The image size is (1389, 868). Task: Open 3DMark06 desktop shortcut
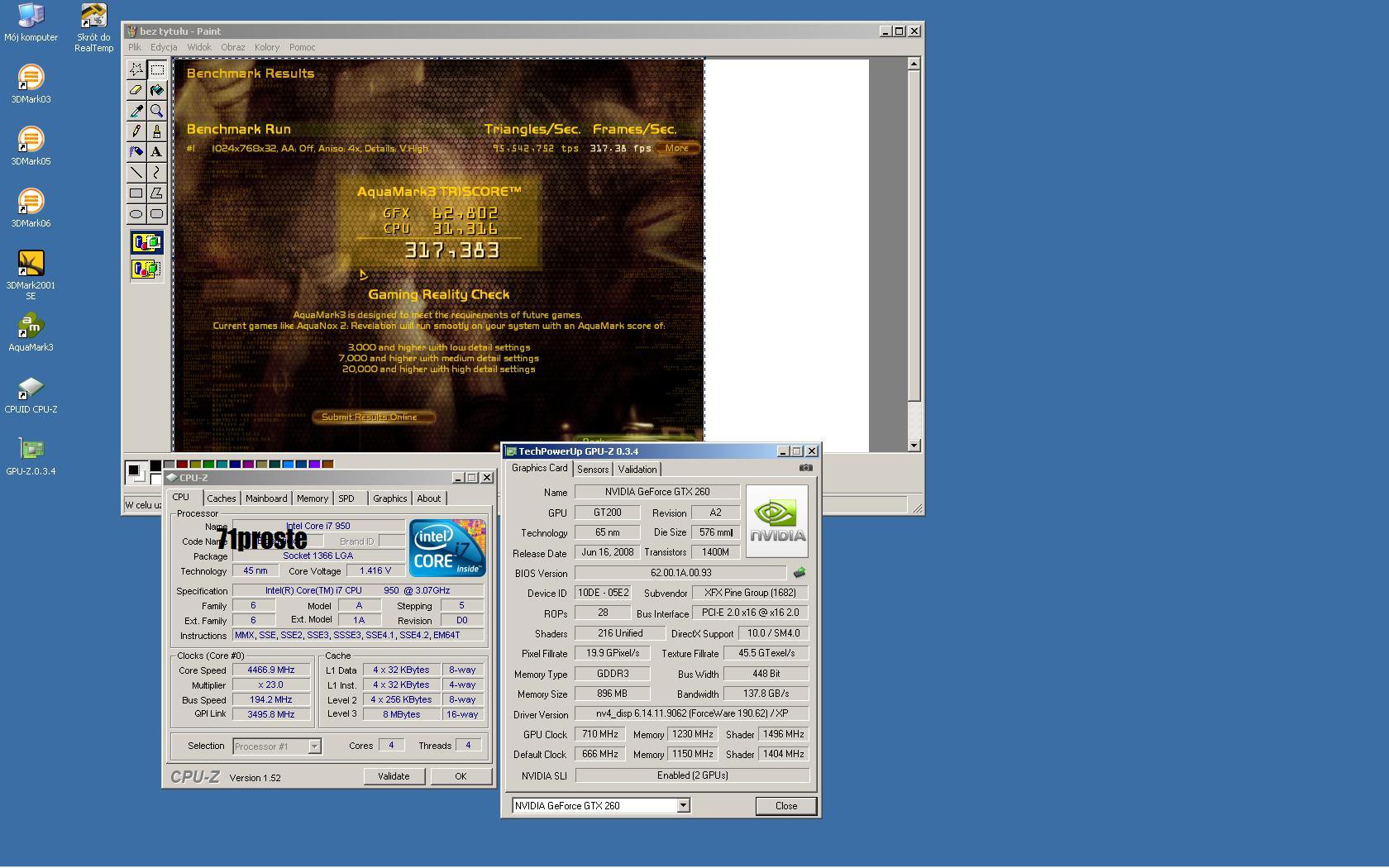[x=31, y=207]
